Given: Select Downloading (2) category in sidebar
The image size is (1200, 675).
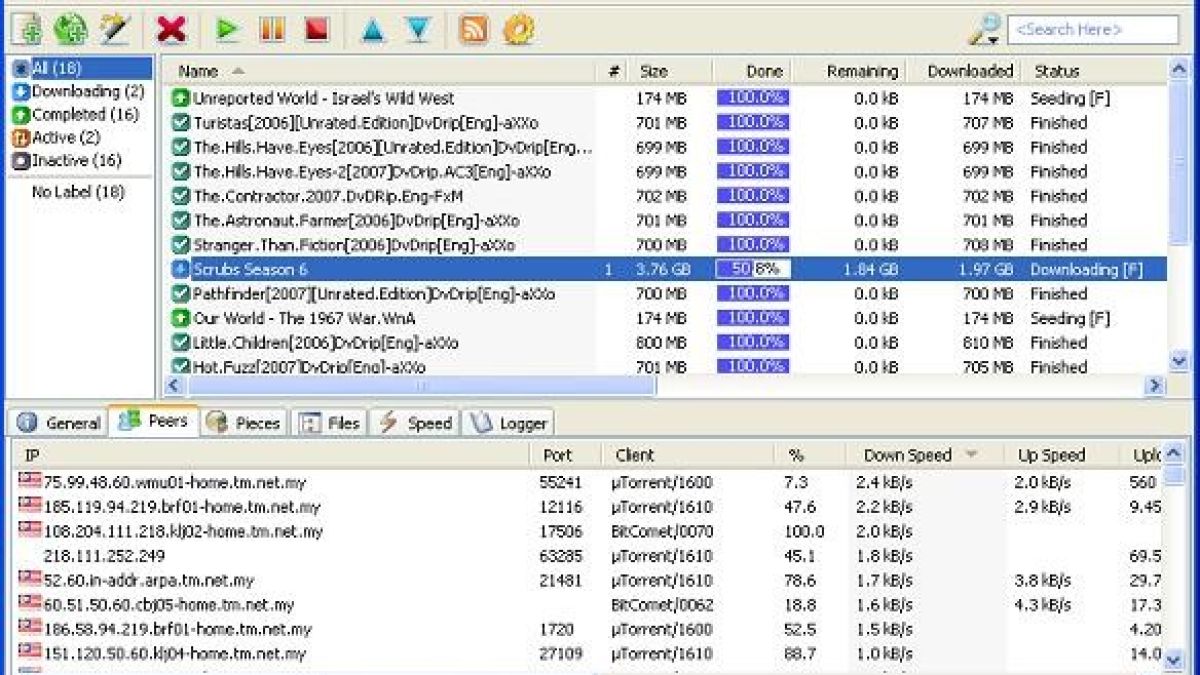Looking at the screenshot, I should click(x=78, y=91).
